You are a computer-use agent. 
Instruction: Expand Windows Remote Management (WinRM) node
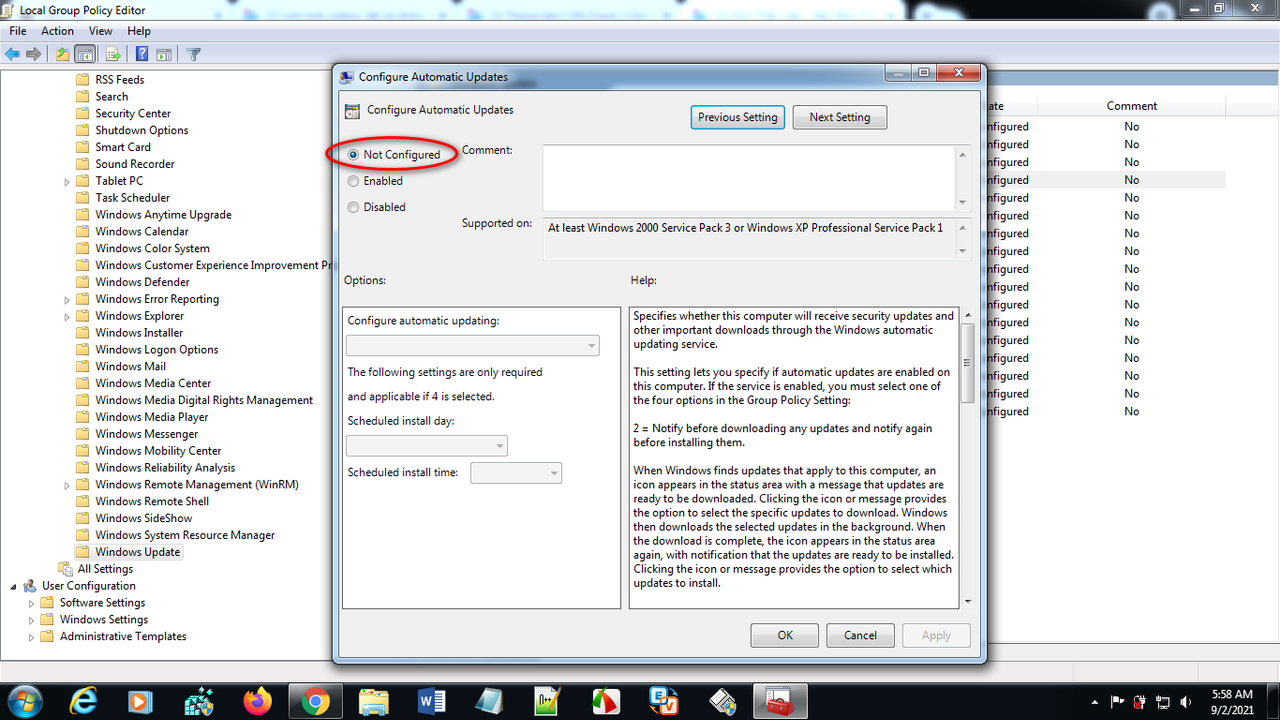tap(67, 485)
